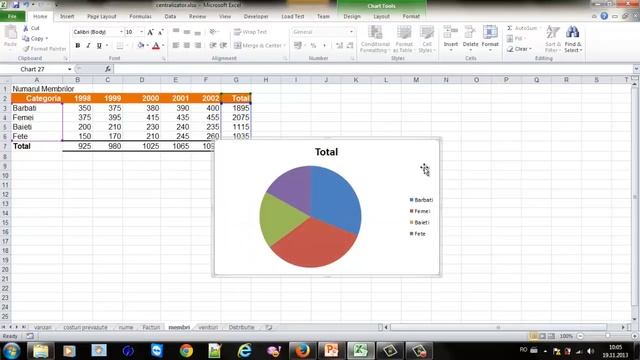640x360 pixels.
Task: Click the Insert Worksheet tab icon
Action: click(269, 327)
